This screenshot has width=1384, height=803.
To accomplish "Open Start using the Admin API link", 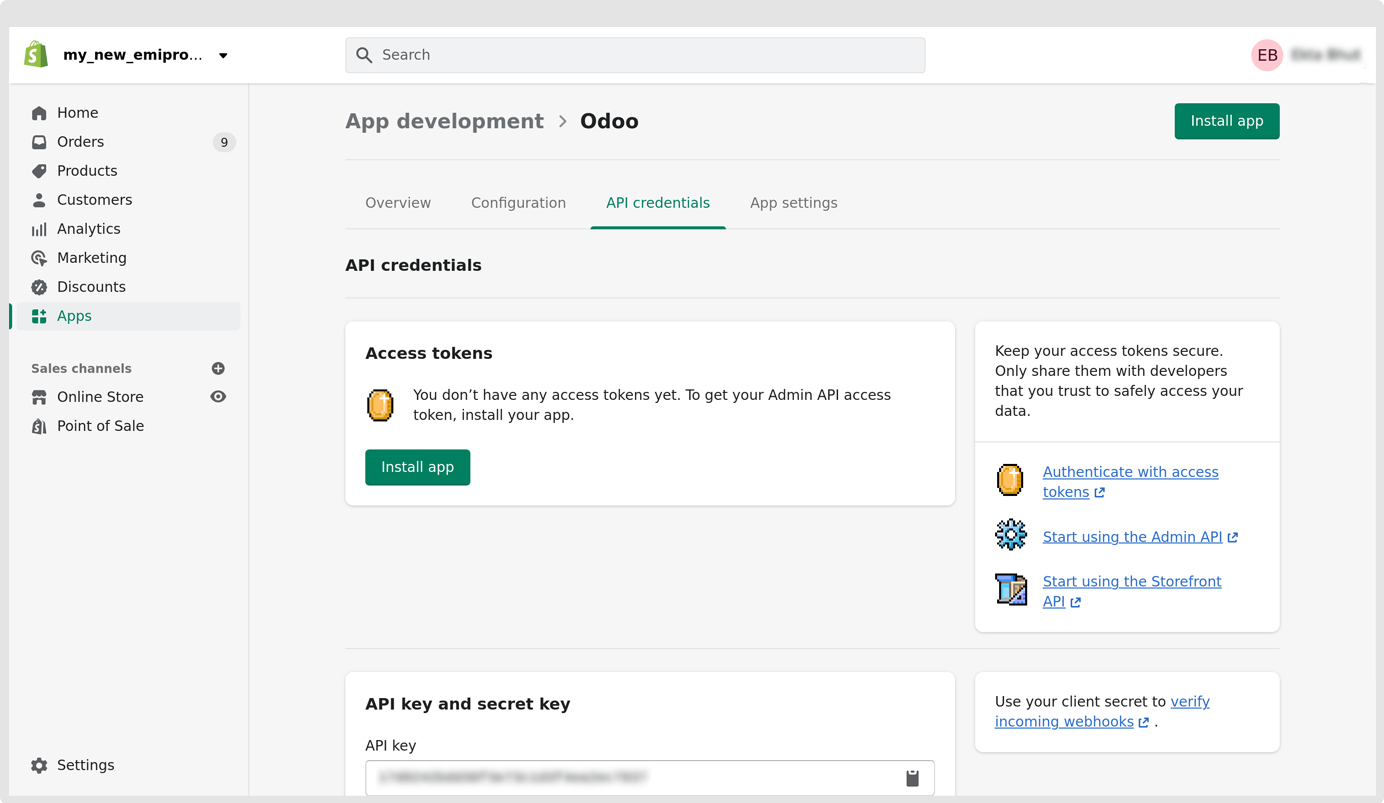I will [x=1132, y=537].
